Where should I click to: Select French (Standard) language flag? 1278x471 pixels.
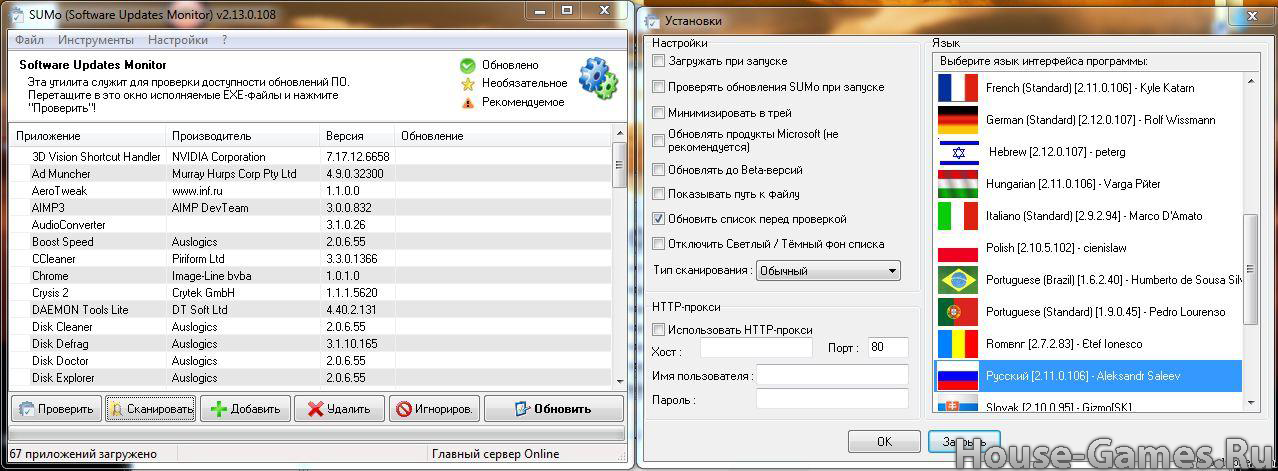pyautogui.click(x=958, y=88)
